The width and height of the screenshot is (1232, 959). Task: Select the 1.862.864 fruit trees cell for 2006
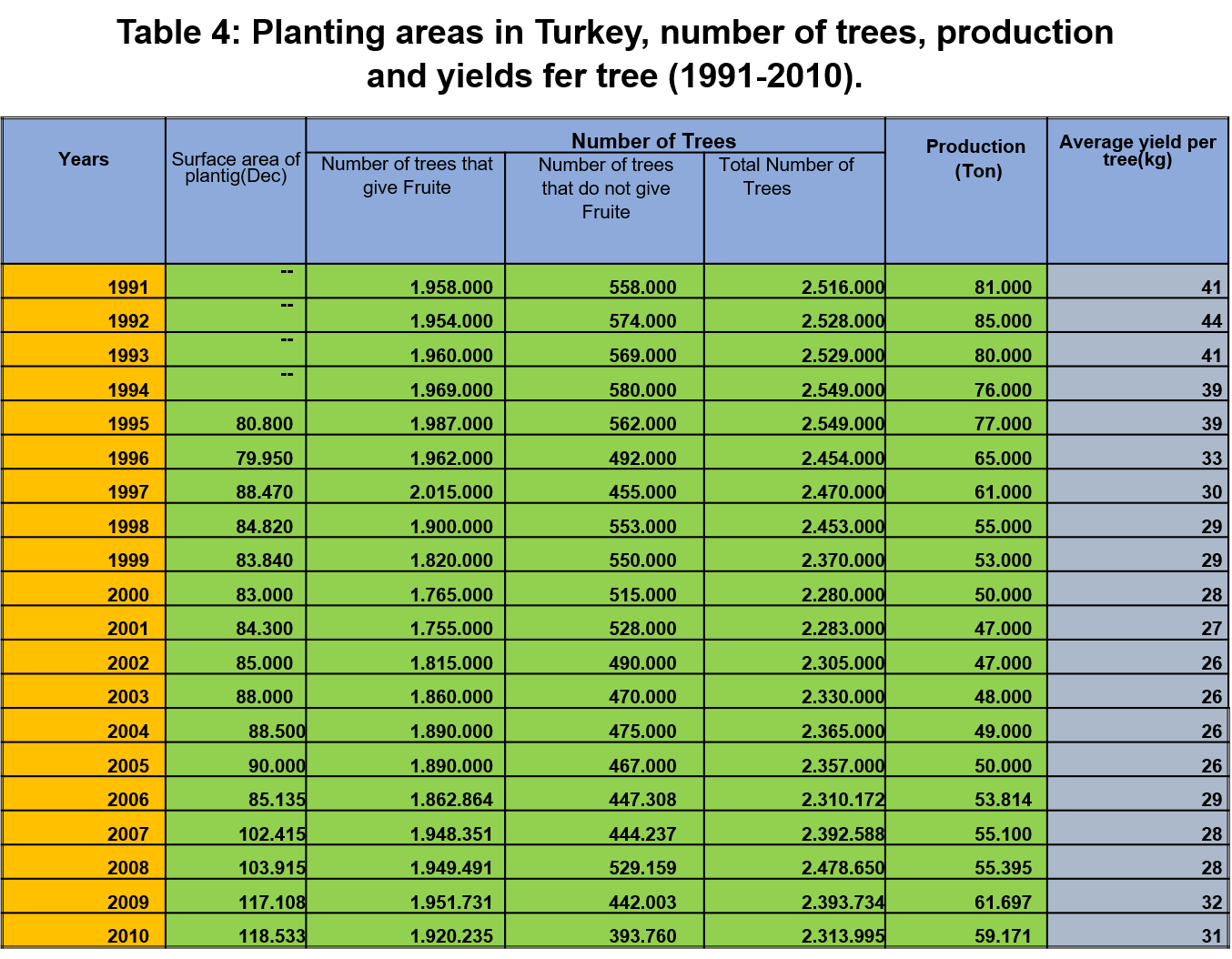click(x=450, y=800)
